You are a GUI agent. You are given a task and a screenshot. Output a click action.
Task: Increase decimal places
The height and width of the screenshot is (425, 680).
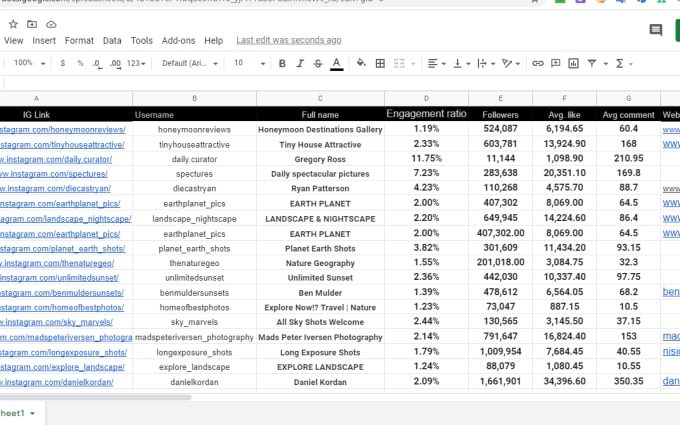coord(115,64)
